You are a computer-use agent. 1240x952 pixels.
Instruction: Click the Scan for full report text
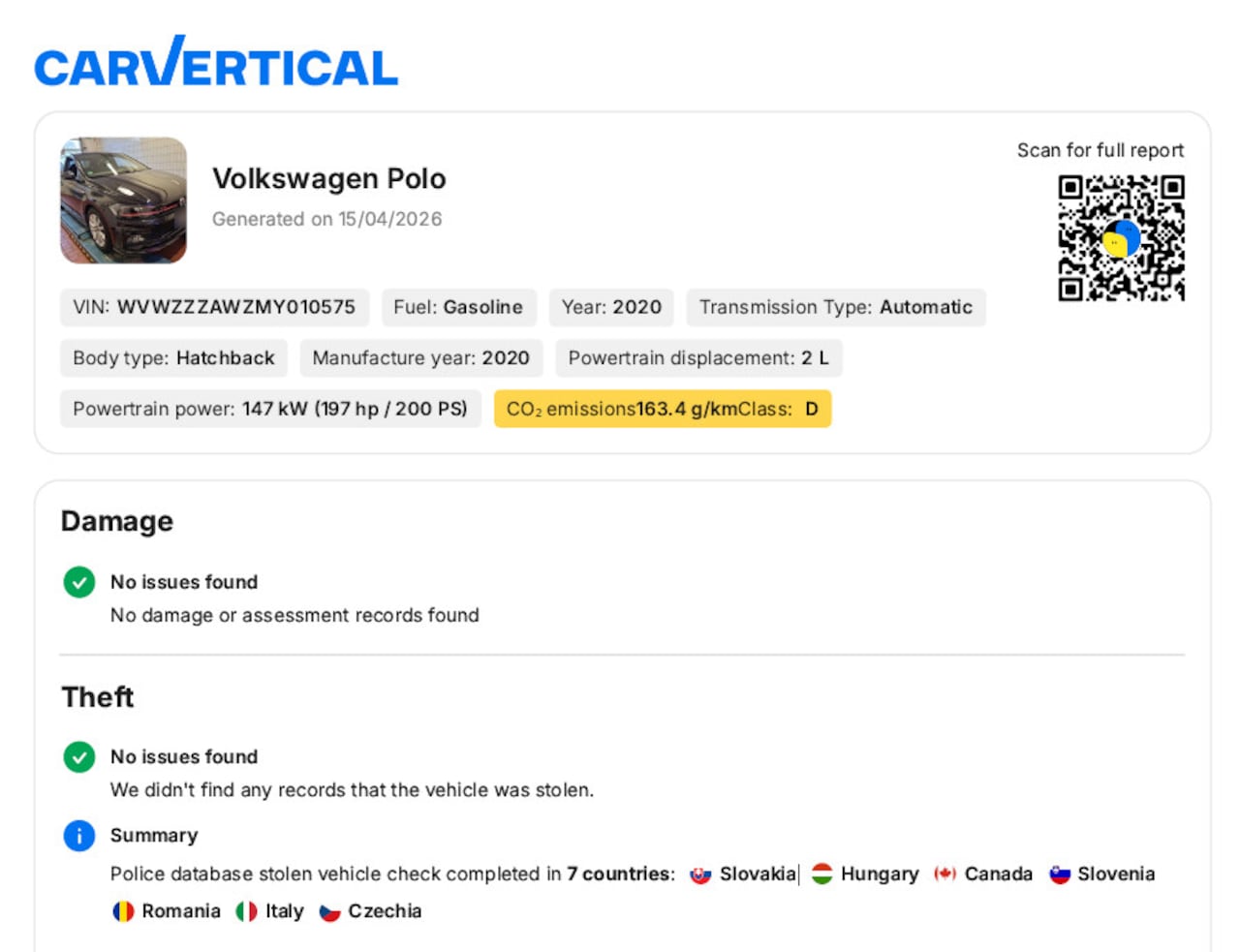(1100, 150)
